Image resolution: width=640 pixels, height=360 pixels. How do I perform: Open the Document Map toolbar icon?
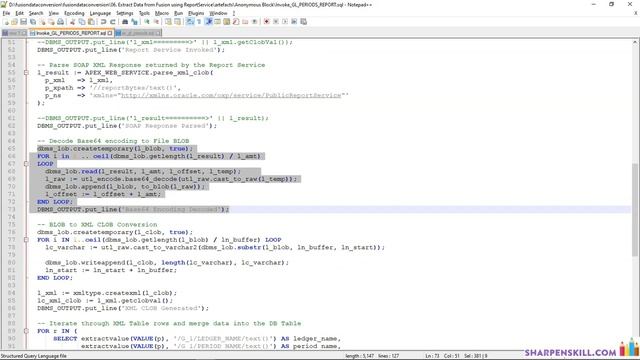click(x=227, y=22)
